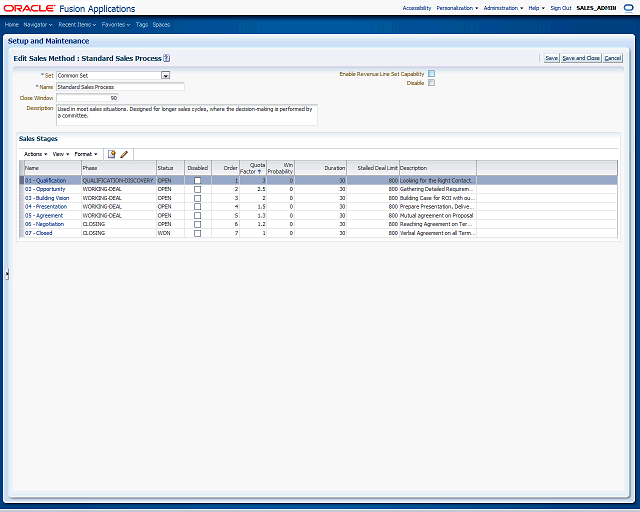Click the Create sales stage icon
Screen dimensions: 640x512
click(111, 154)
